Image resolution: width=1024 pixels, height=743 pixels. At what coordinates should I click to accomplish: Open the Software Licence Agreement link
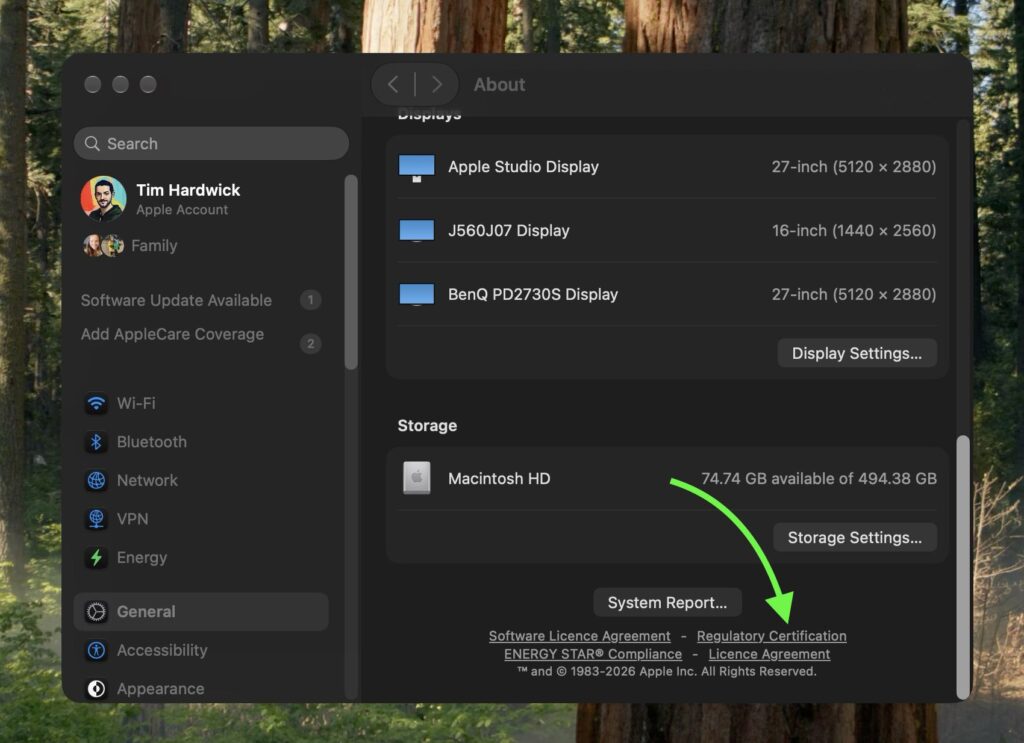click(x=579, y=636)
